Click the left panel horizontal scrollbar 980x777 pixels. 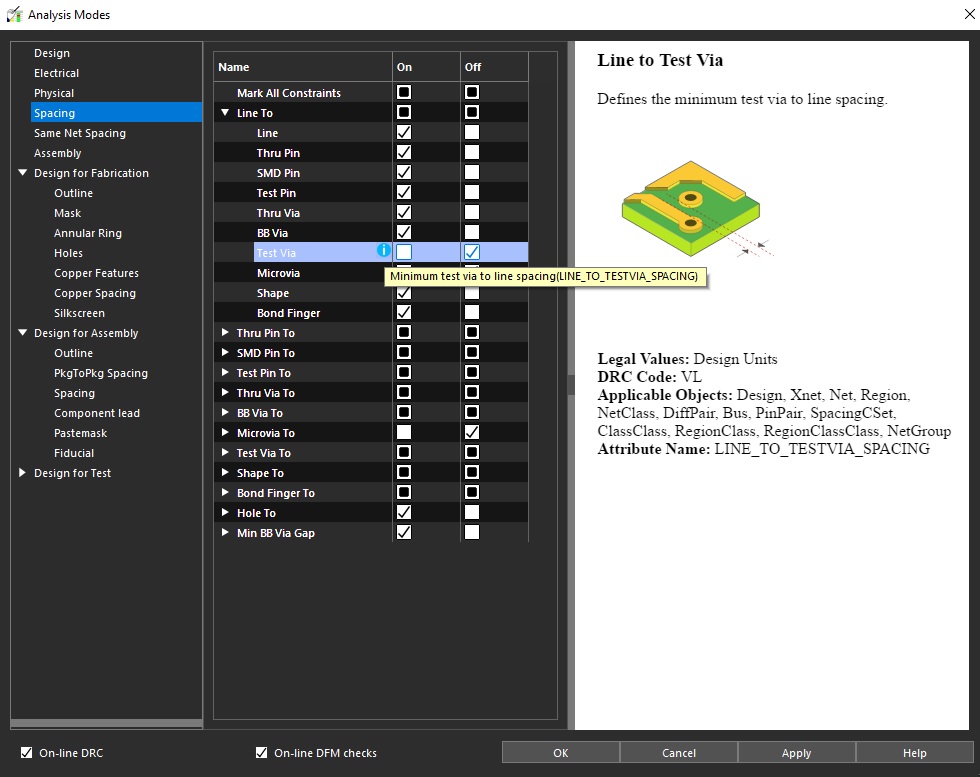point(105,723)
